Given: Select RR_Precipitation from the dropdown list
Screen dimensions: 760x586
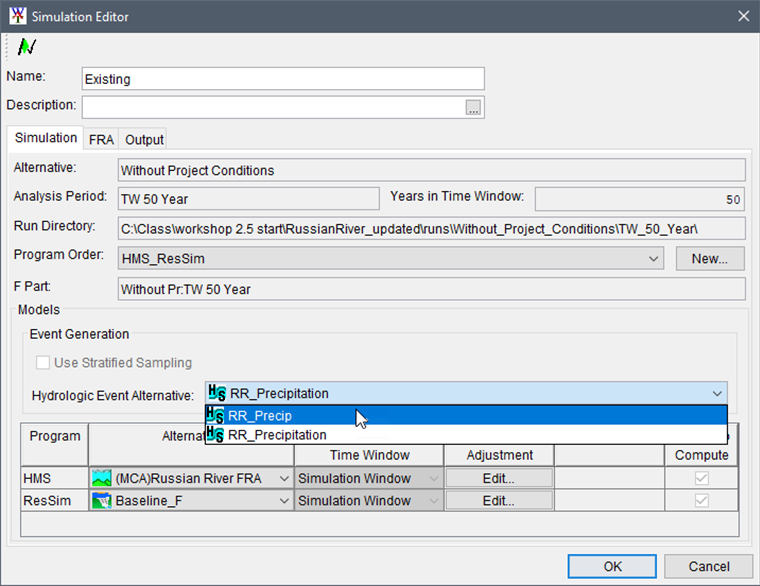Looking at the screenshot, I should click(x=466, y=434).
